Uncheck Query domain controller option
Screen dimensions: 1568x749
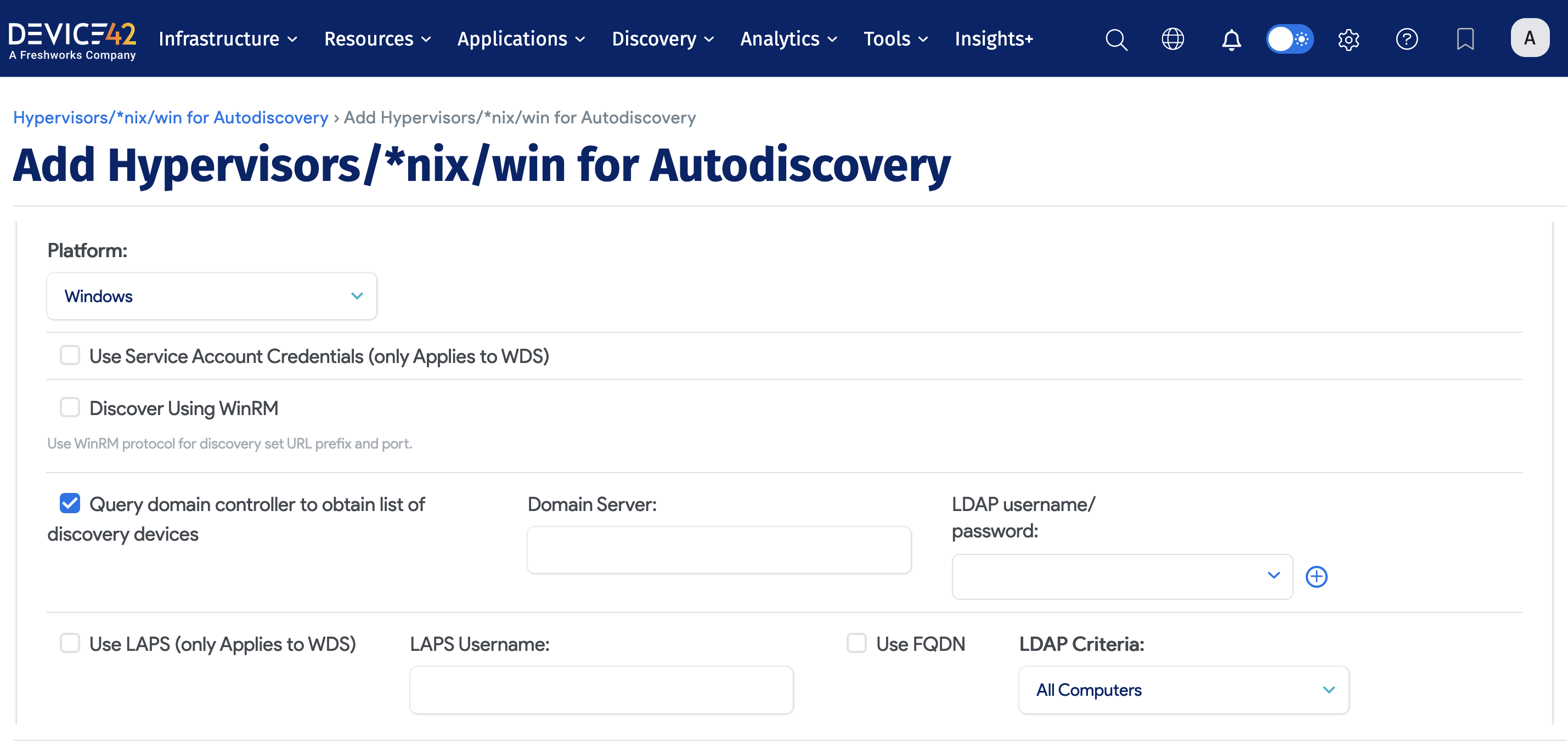tap(69, 503)
